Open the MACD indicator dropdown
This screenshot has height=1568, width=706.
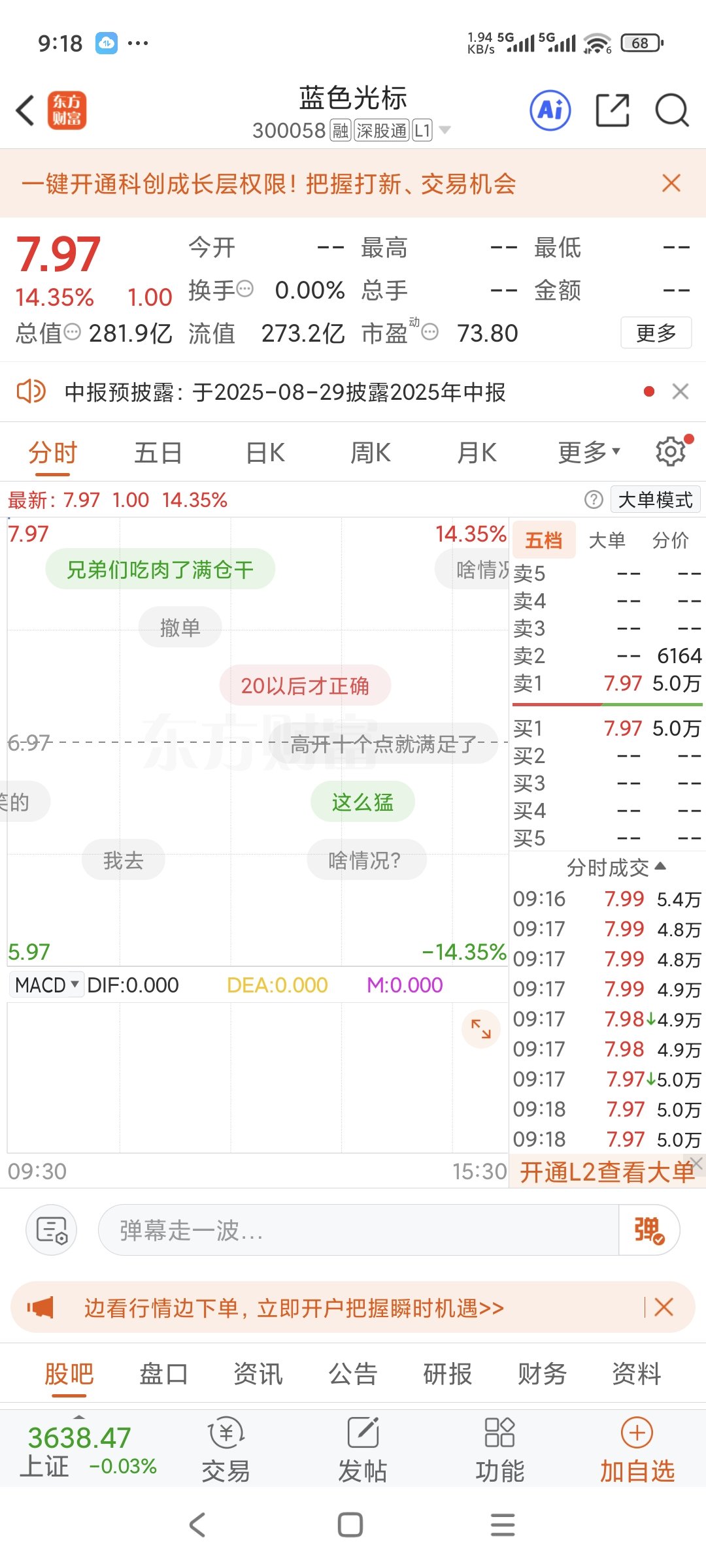pyautogui.click(x=46, y=985)
